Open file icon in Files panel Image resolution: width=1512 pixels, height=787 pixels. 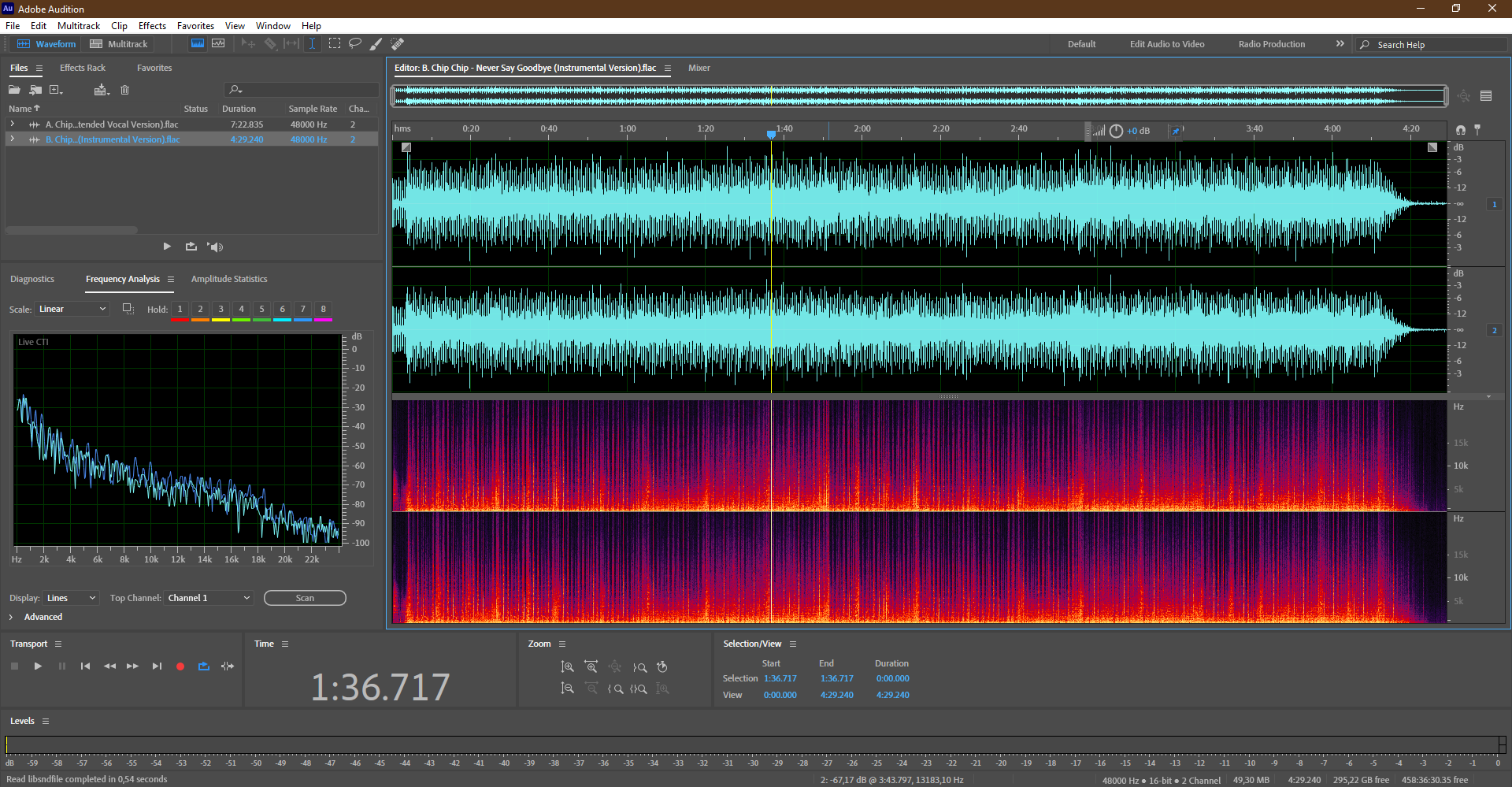pos(14,90)
